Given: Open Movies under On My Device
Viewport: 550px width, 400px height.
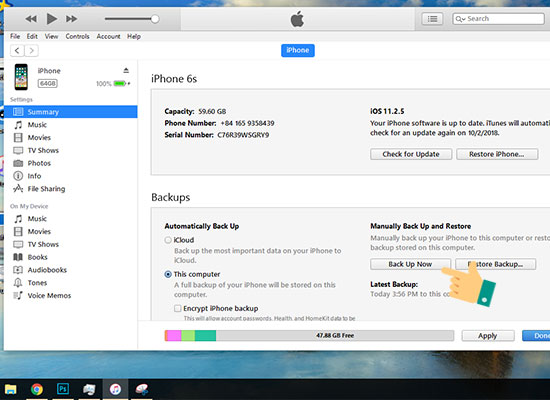Looking at the screenshot, I should [39, 232].
